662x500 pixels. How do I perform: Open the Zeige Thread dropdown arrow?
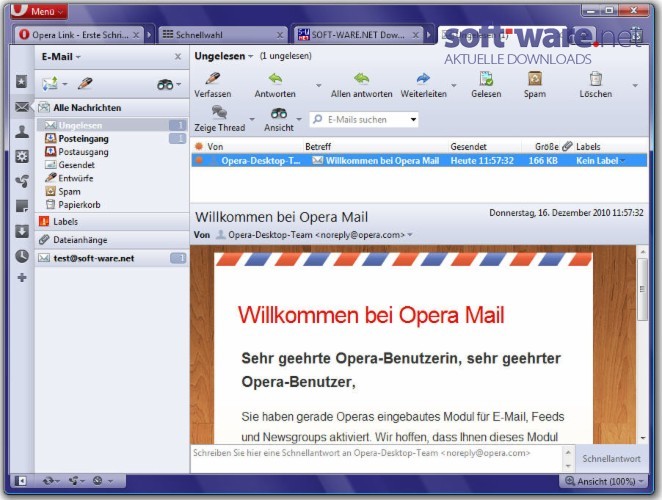(252, 119)
